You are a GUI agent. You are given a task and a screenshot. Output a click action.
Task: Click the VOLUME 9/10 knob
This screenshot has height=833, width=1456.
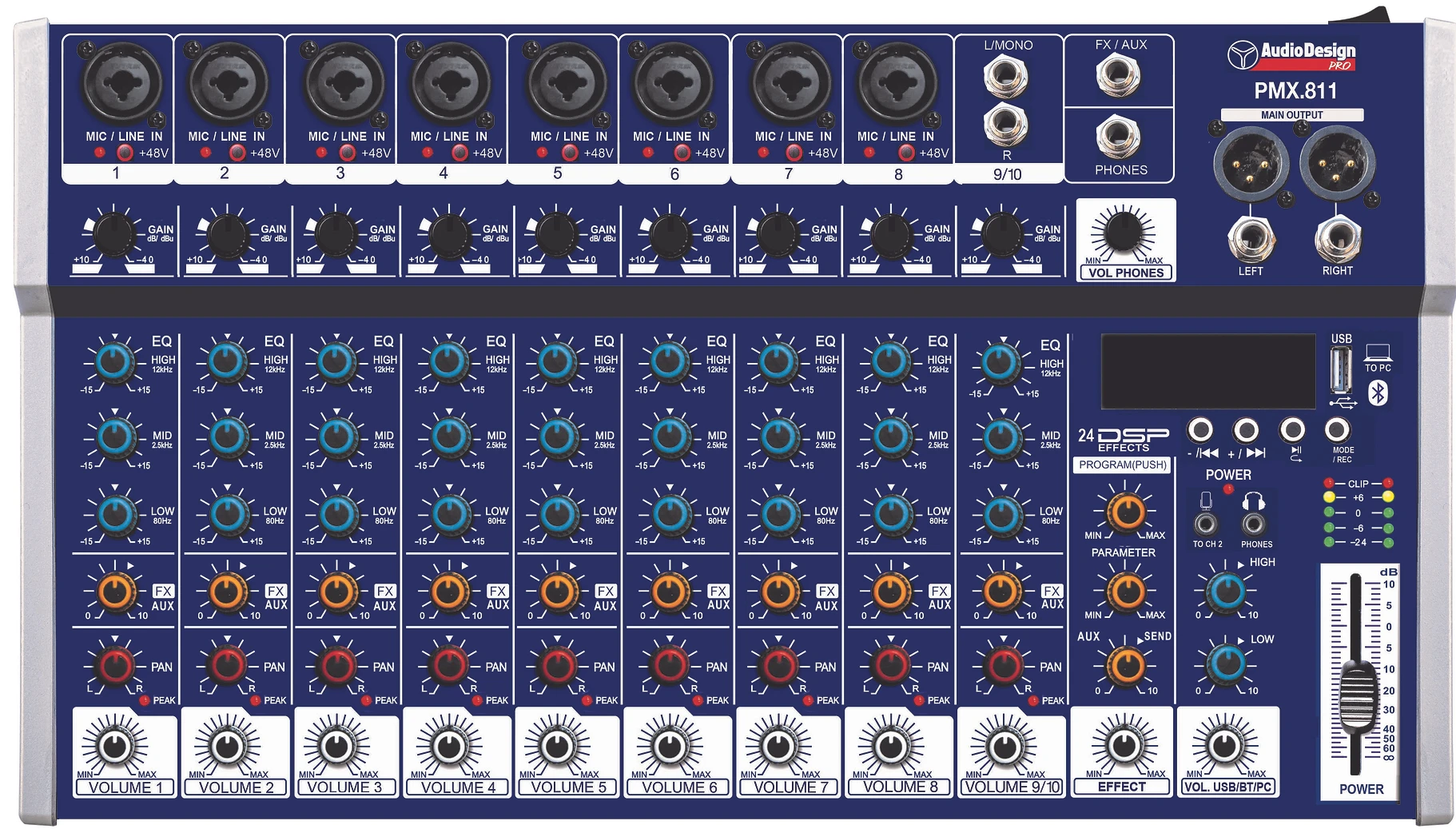coord(1006,747)
